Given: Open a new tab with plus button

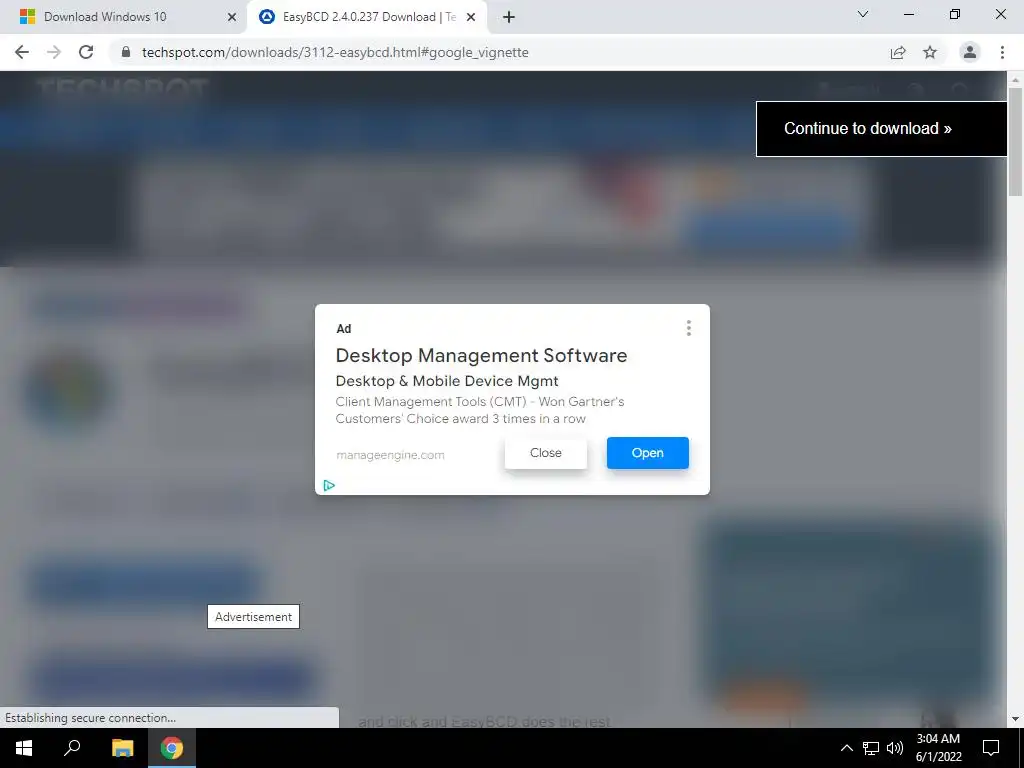Looking at the screenshot, I should coord(509,17).
